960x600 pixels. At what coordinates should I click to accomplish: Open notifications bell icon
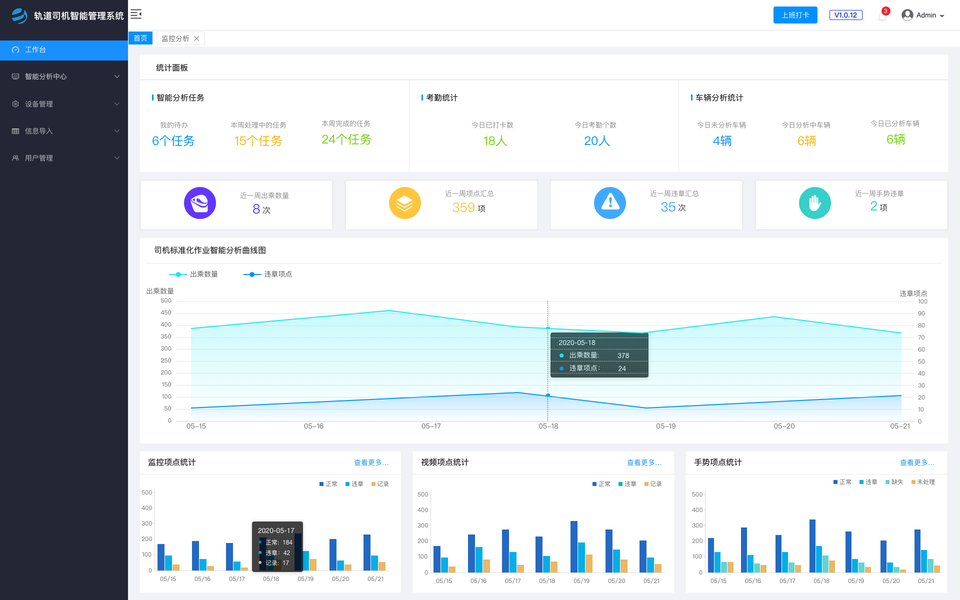click(x=882, y=17)
